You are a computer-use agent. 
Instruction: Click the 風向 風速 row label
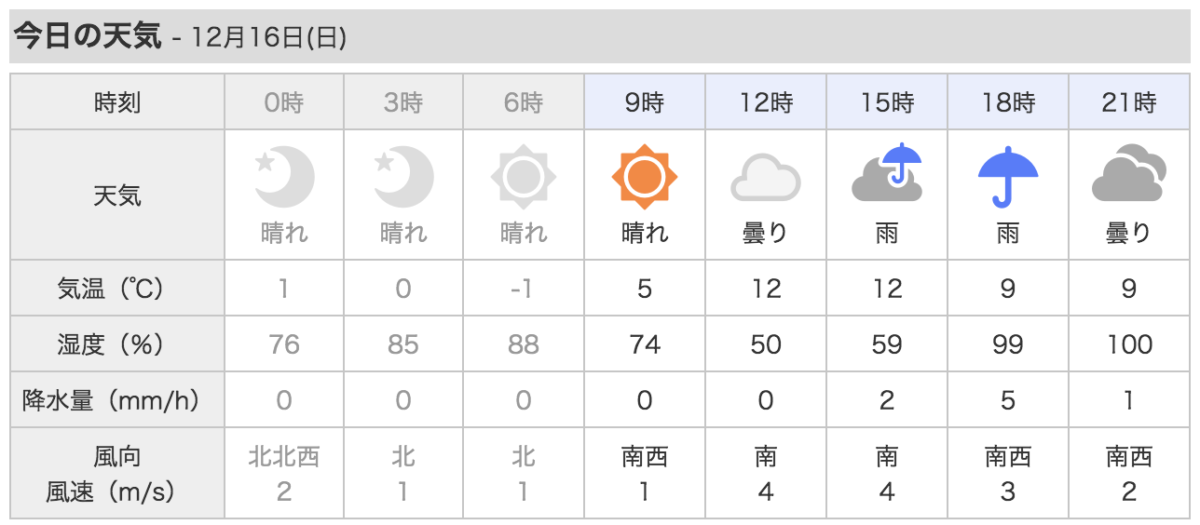coord(117,474)
